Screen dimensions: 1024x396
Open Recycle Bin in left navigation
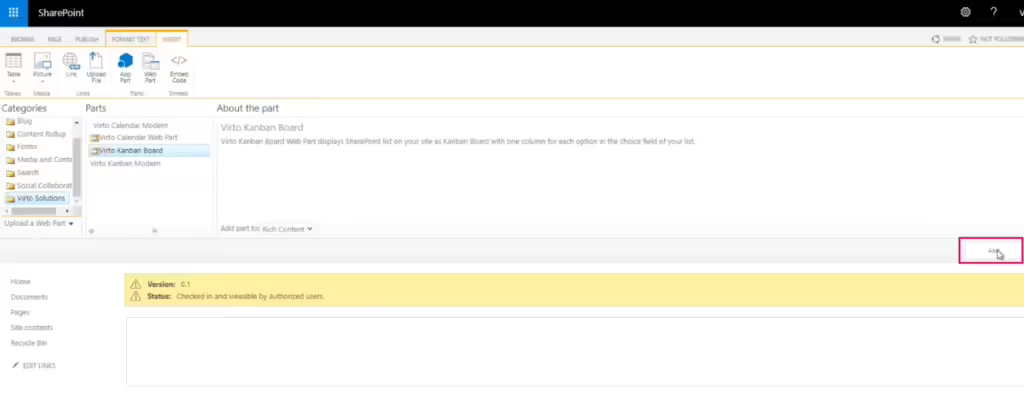click(x=29, y=343)
